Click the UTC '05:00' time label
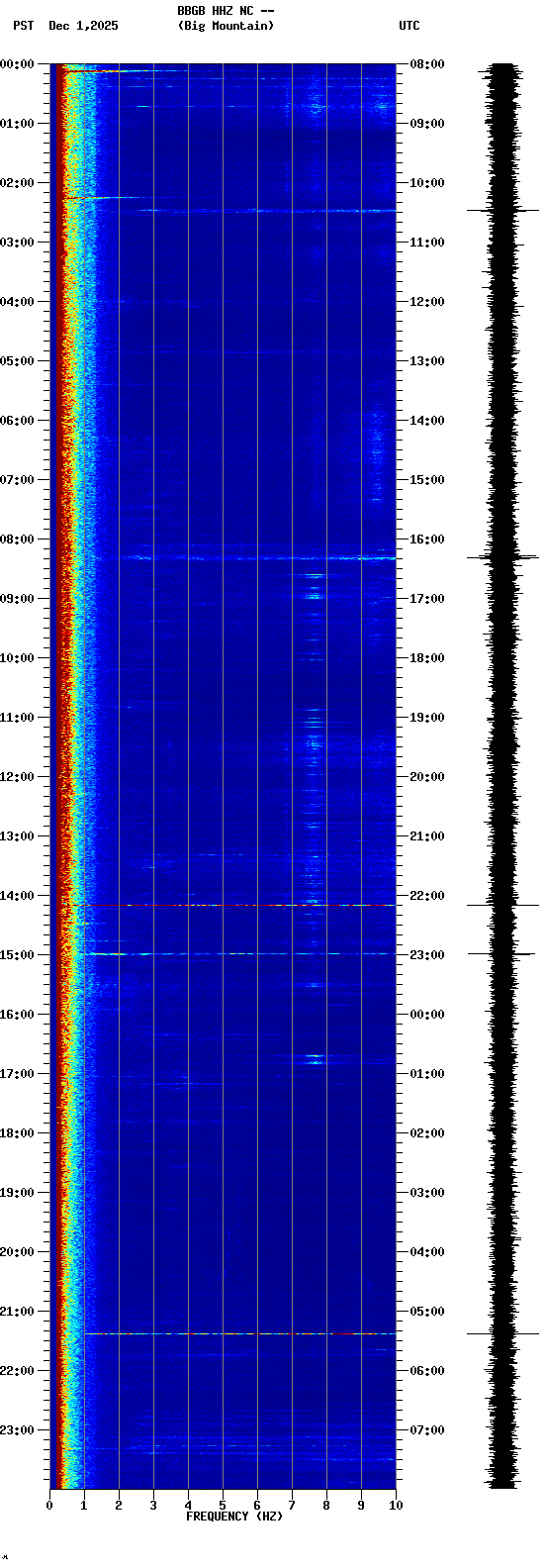The image size is (546, 1568). (427, 1312)
